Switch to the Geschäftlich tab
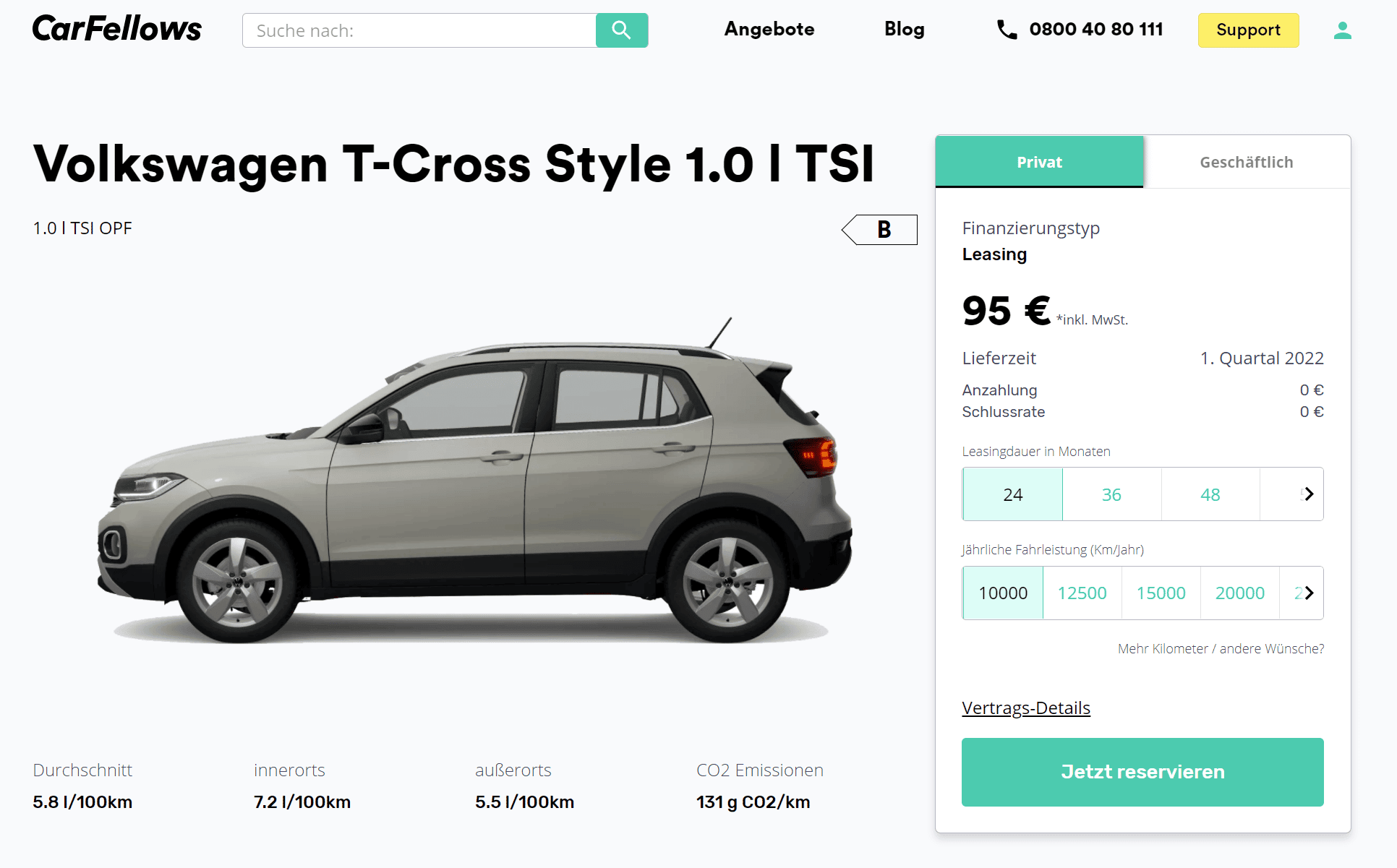Image resolution: width=1397 pixels, height=868 pixels. tap(1247, 162)
